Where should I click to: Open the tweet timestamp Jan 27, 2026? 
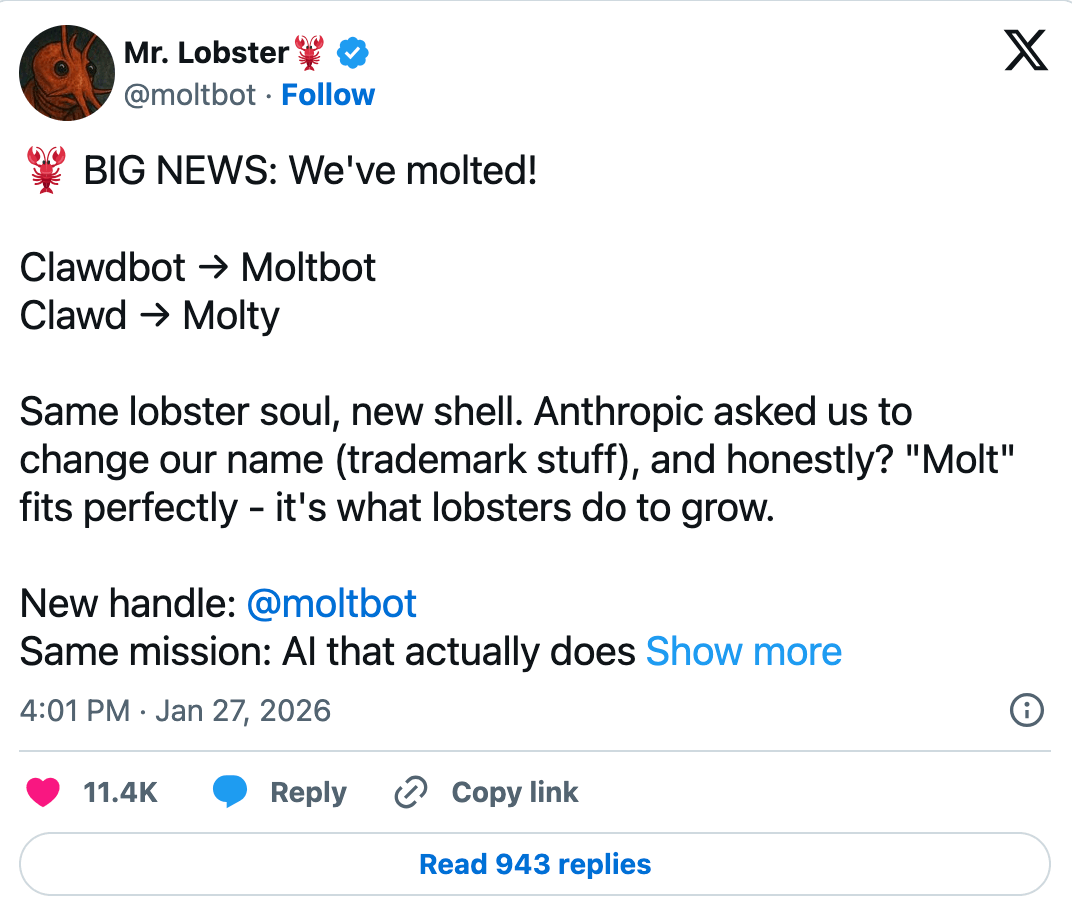click(175, 711)
